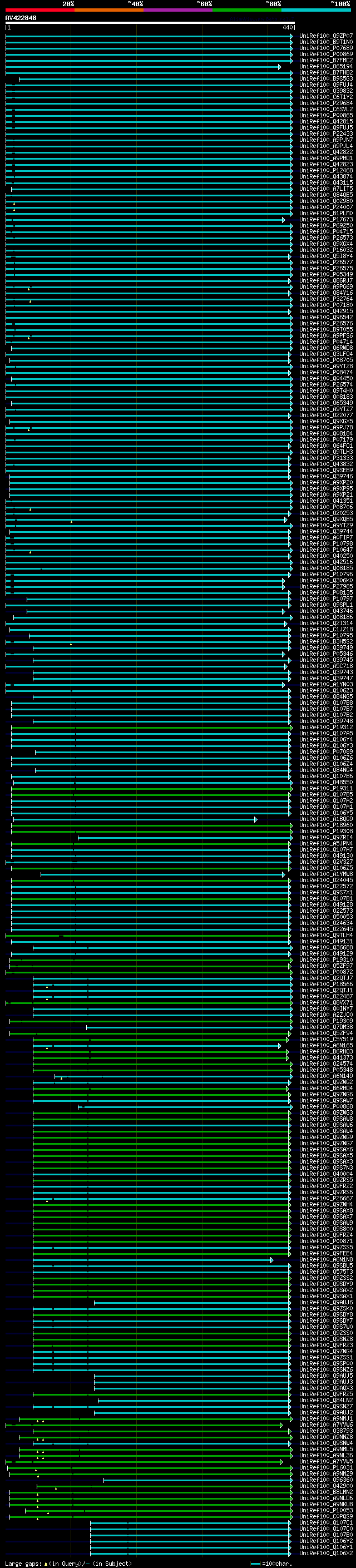The image size is (356, 1568).
Task: Click the =100char. scale legend in footer
Action: tap(271, 1562)
